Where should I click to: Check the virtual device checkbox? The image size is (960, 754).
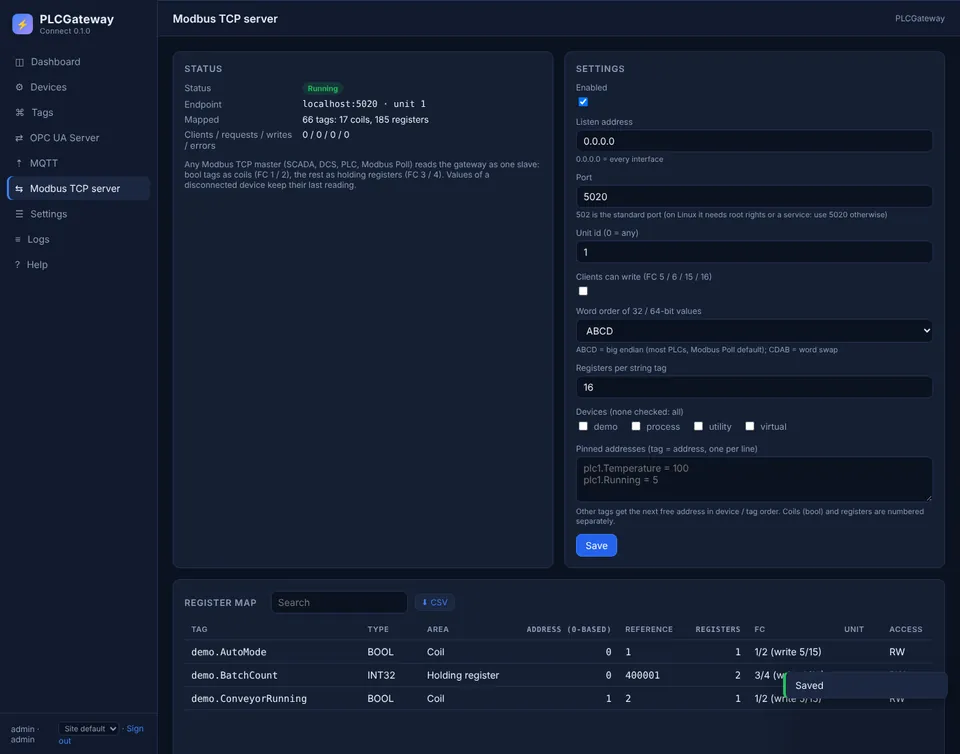[749, 426]
